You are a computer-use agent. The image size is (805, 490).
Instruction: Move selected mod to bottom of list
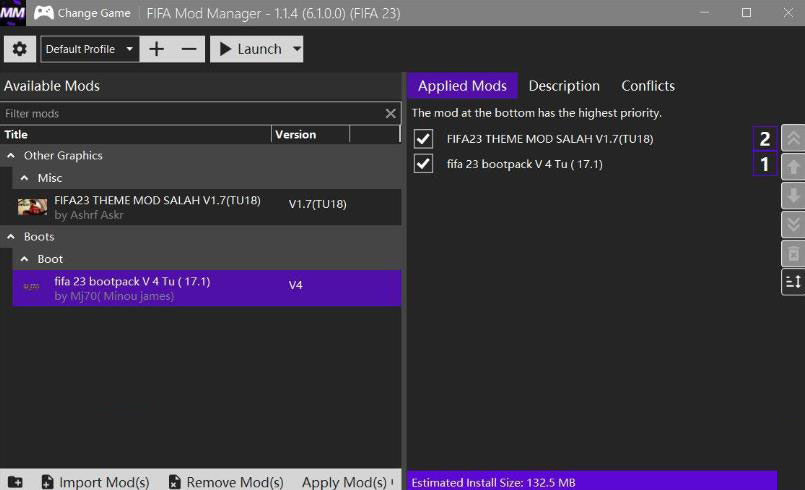[793, 224]
